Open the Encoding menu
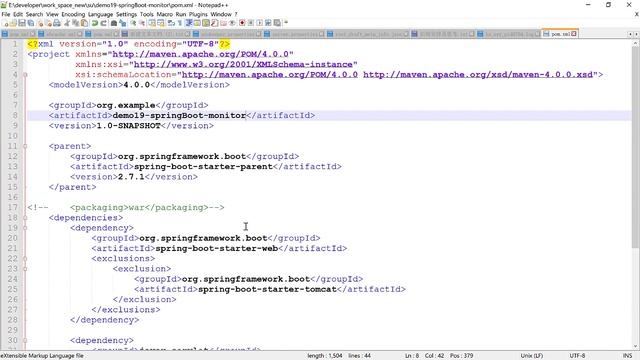This screenshot has height=360, width=640. pos(73,14)
